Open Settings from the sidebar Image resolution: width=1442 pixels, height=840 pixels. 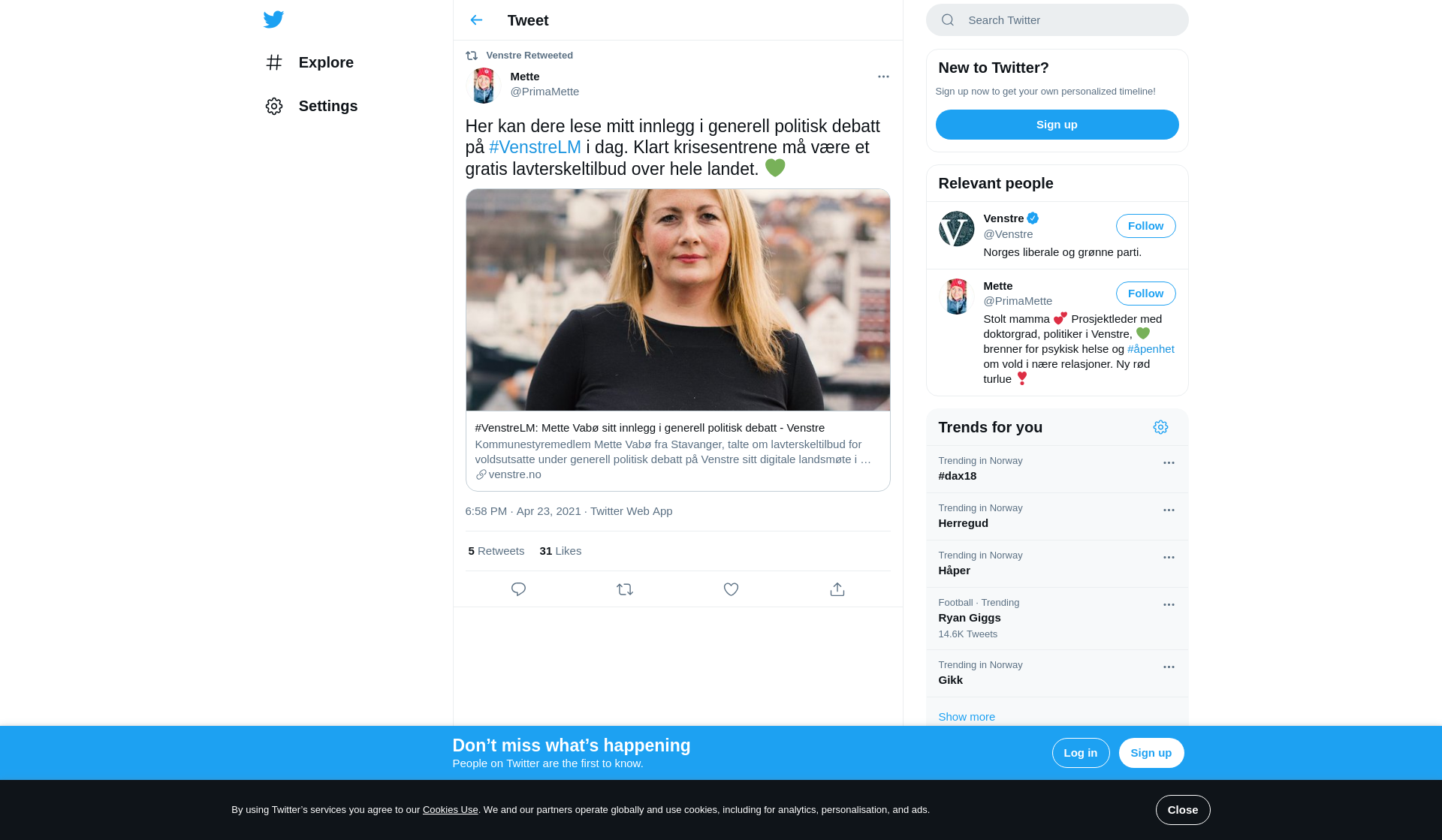click(x=311, y=106)
